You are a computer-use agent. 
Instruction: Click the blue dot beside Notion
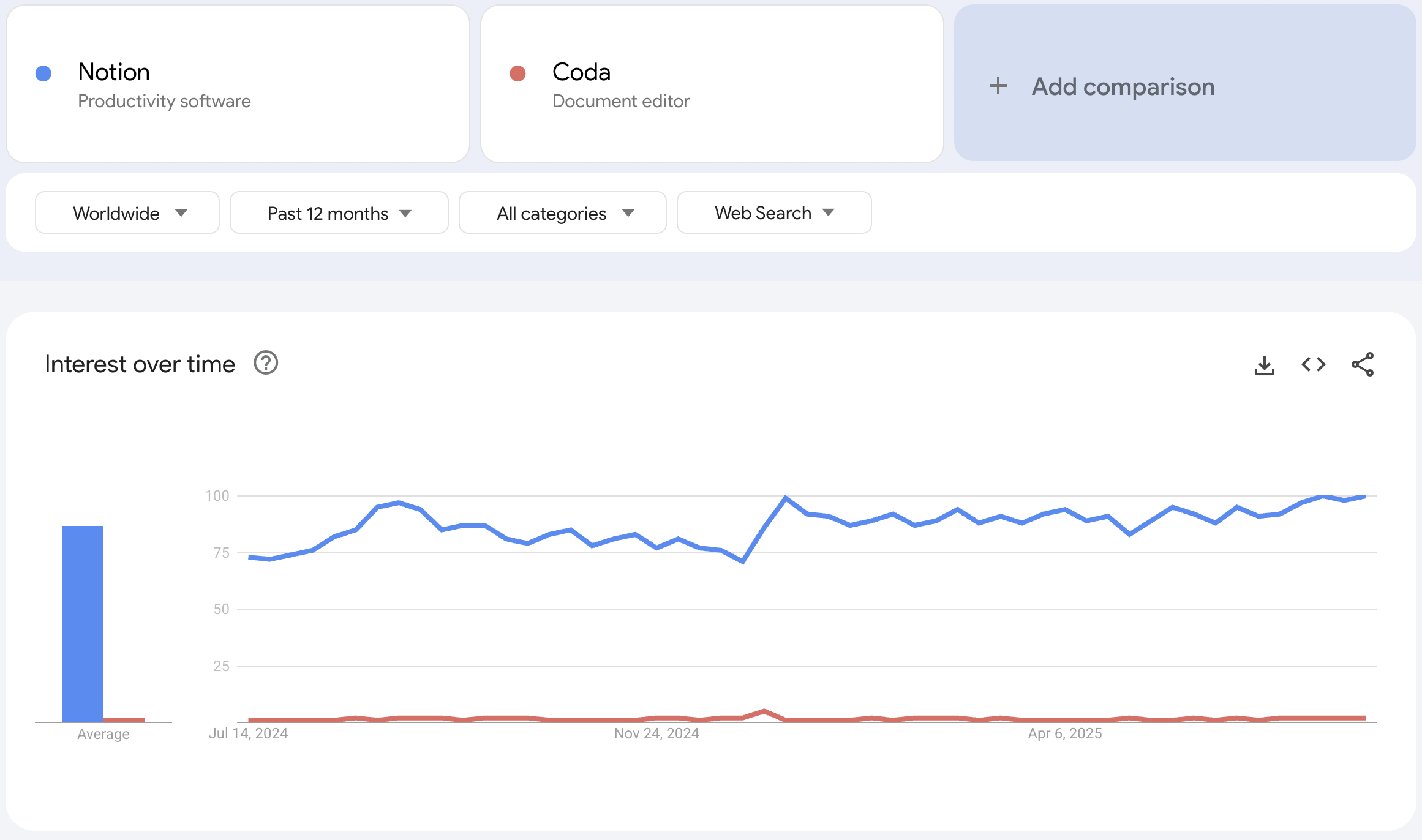pos(43,73)
